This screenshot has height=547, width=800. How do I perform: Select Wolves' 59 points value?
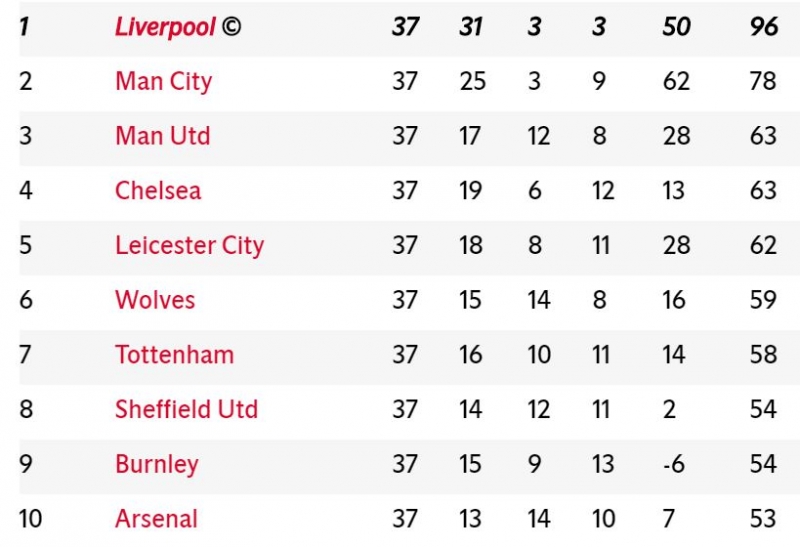(763, 299)
